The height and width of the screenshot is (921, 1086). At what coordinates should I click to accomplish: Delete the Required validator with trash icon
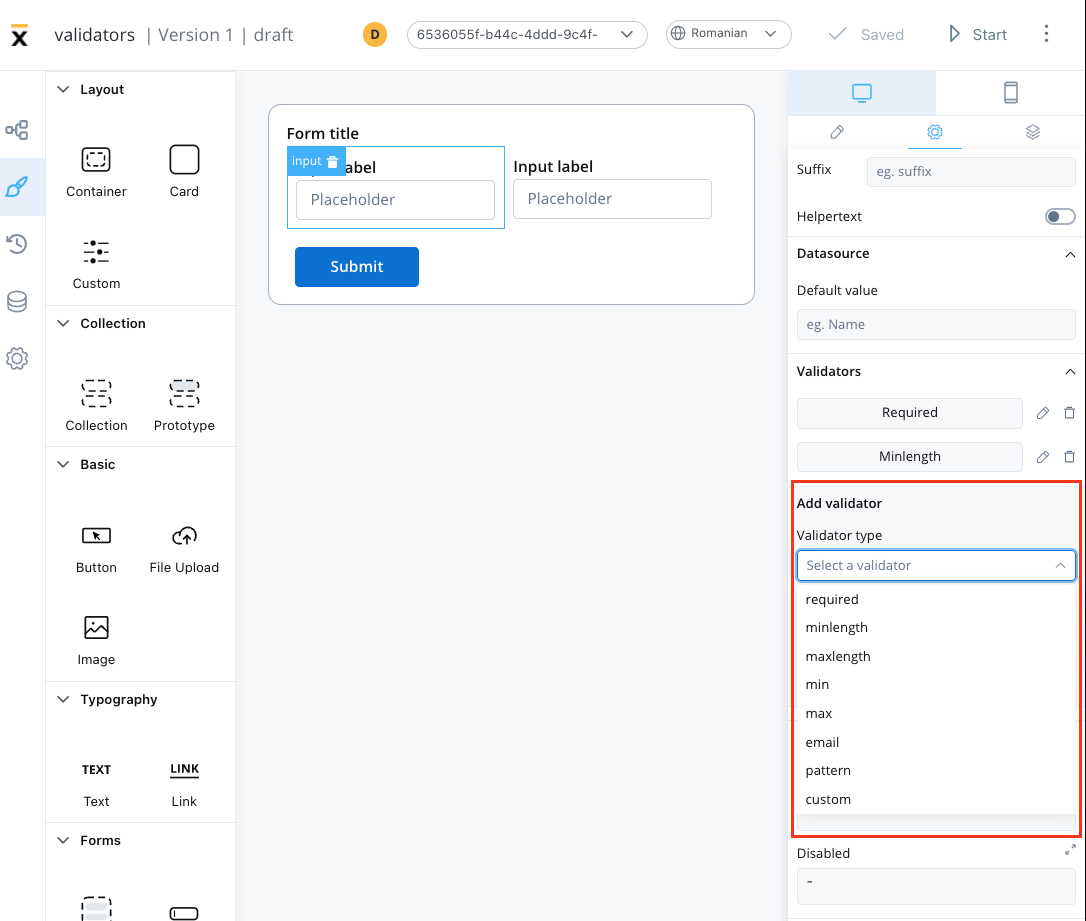coord(1069,413)
